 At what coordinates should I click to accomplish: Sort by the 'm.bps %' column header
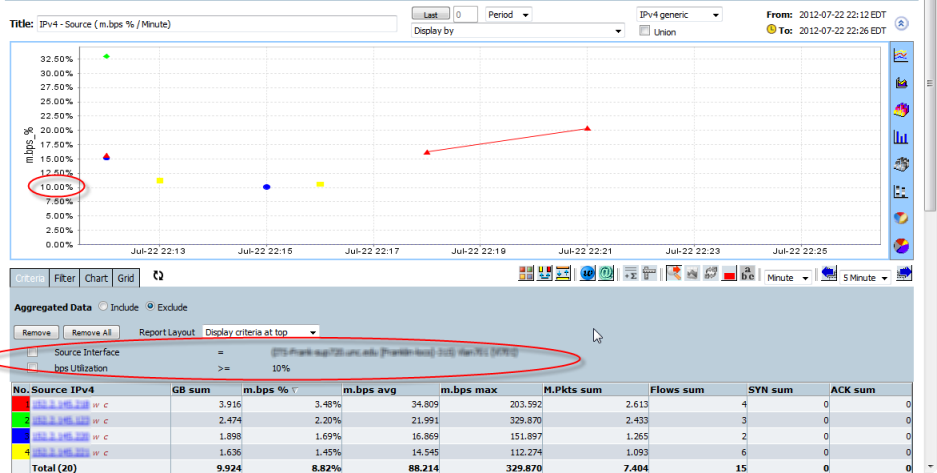pos(291,389)
